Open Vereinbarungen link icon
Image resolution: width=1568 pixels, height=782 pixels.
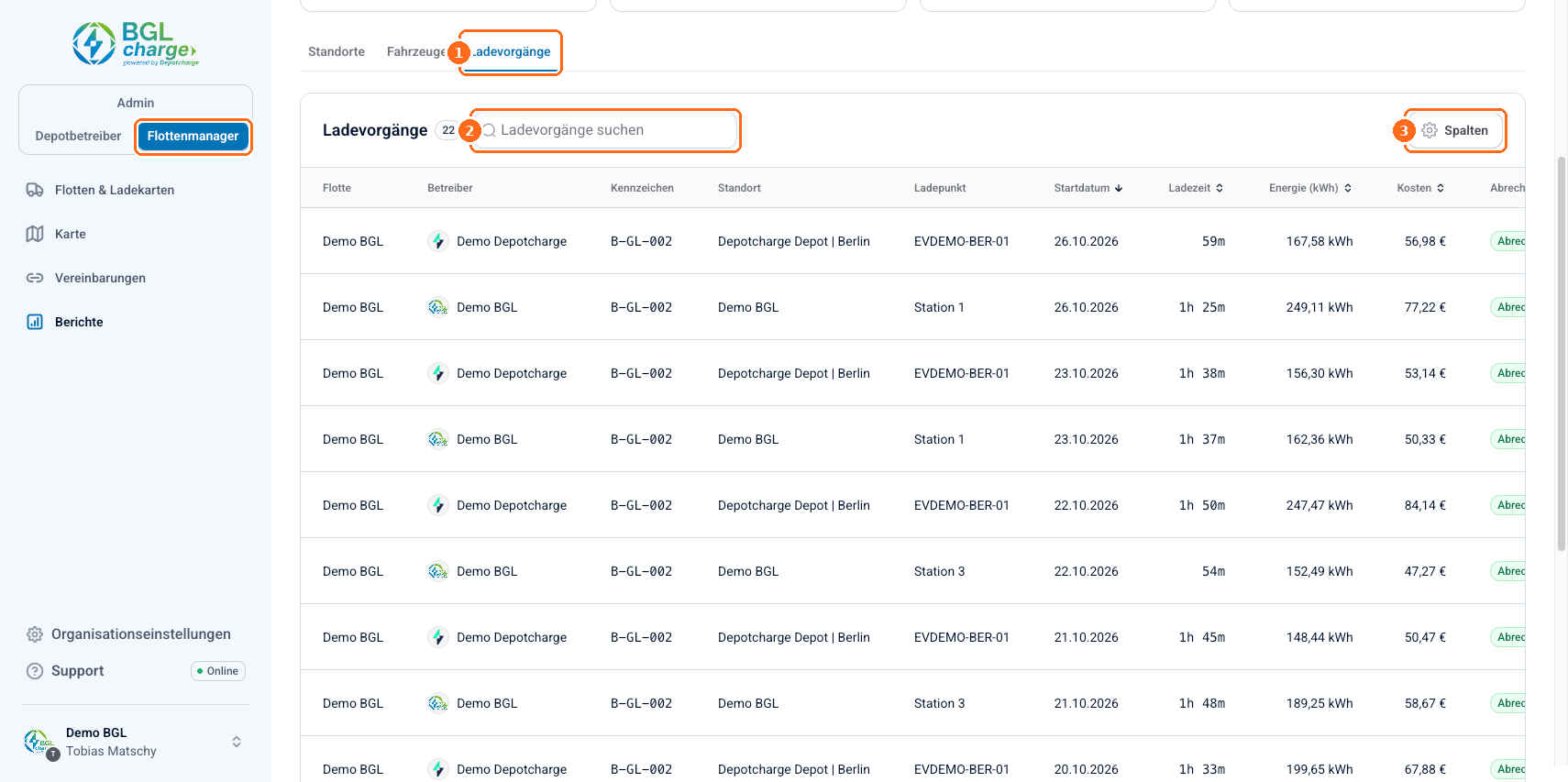(x=35, y=278)
